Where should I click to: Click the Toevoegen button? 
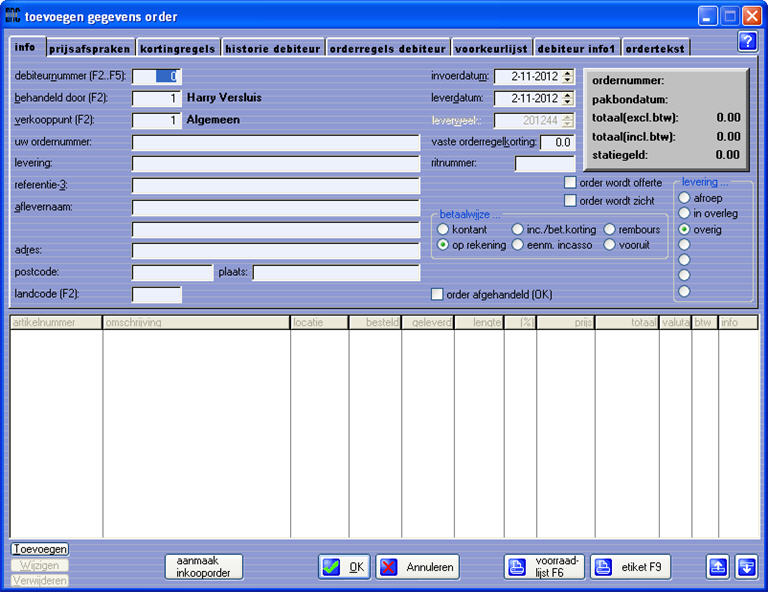point(40,549)
